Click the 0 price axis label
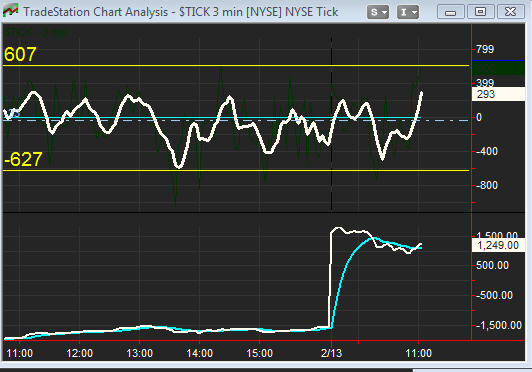Image resolution: width=532 pixels, height=372 pixels. point(479,117)
